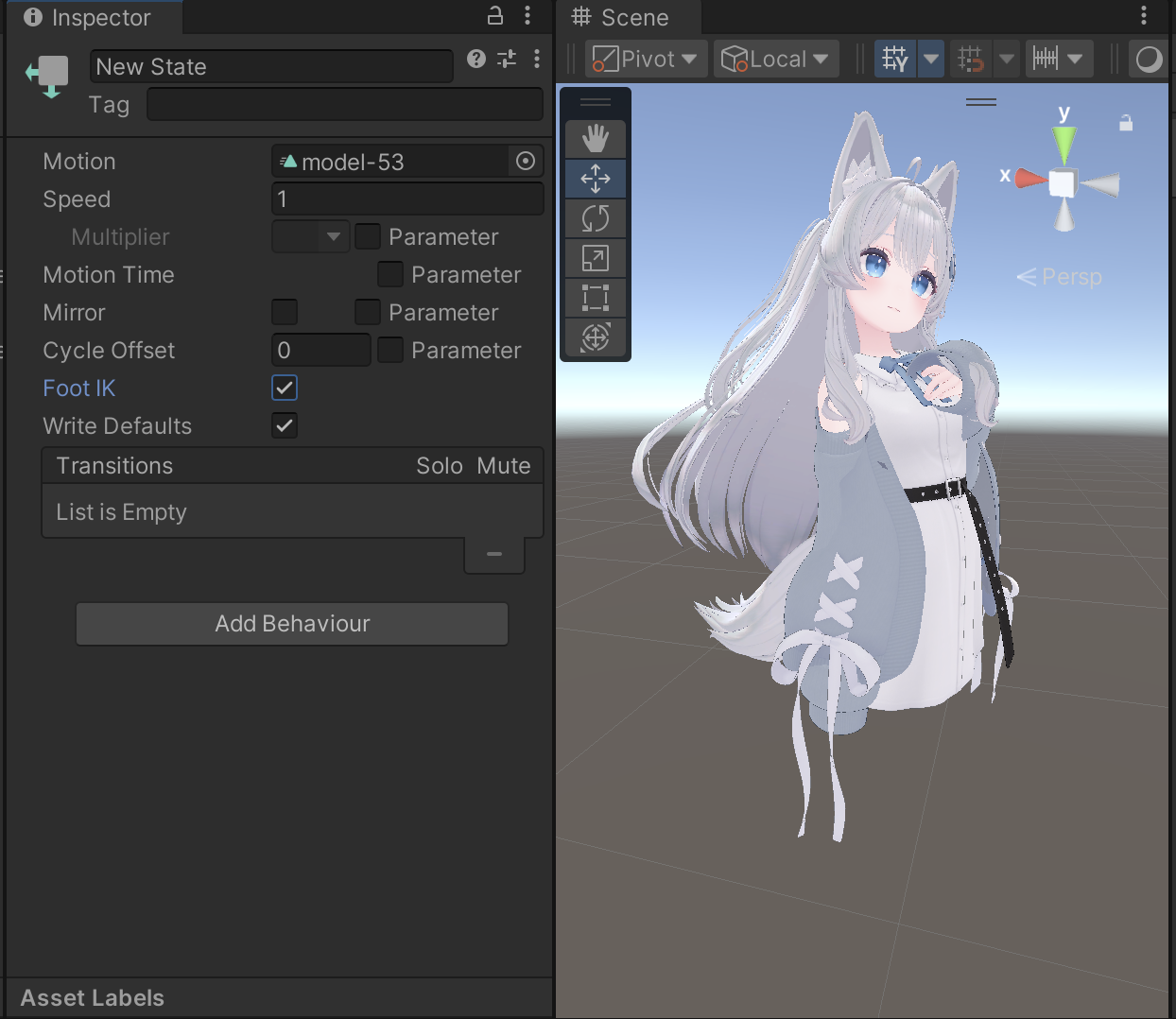Toggle grid snapping button
Screen dimensions: 1176x1019
tap(971, 59)
